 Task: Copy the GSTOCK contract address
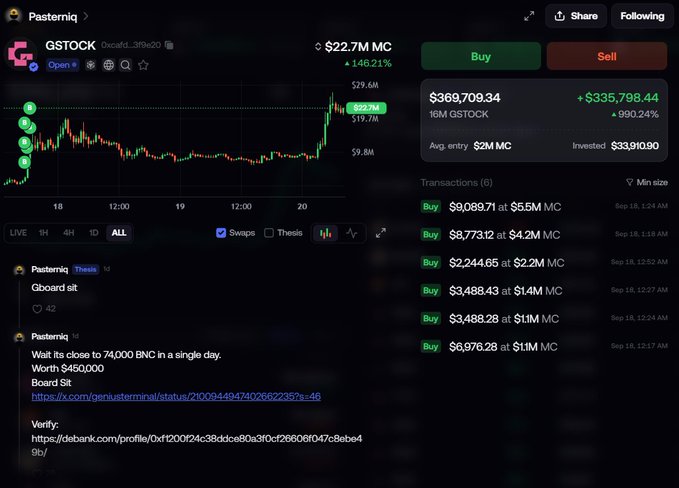tap(169, 45)
